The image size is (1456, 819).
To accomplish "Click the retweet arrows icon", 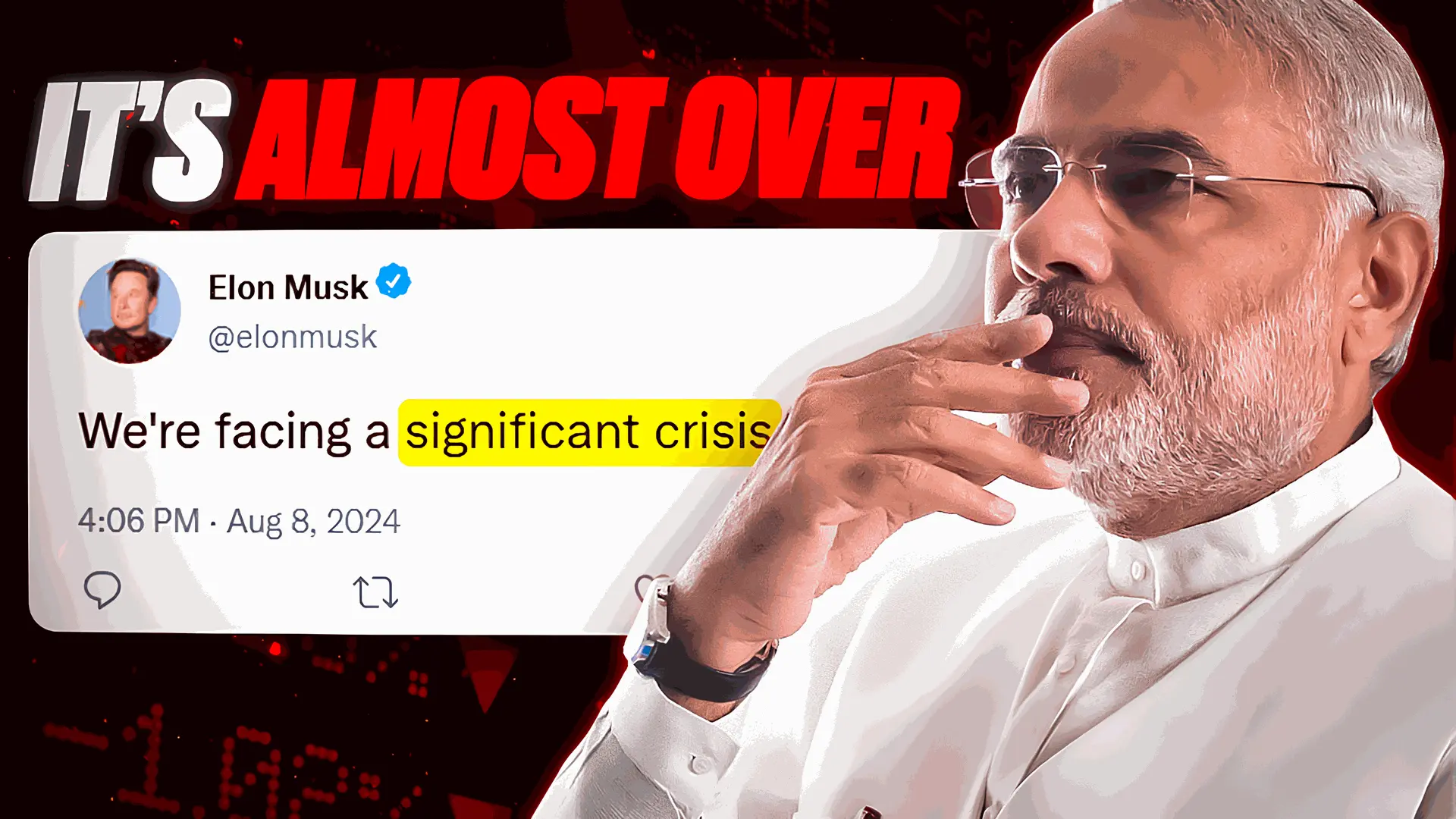I will (x=375, y=592).
